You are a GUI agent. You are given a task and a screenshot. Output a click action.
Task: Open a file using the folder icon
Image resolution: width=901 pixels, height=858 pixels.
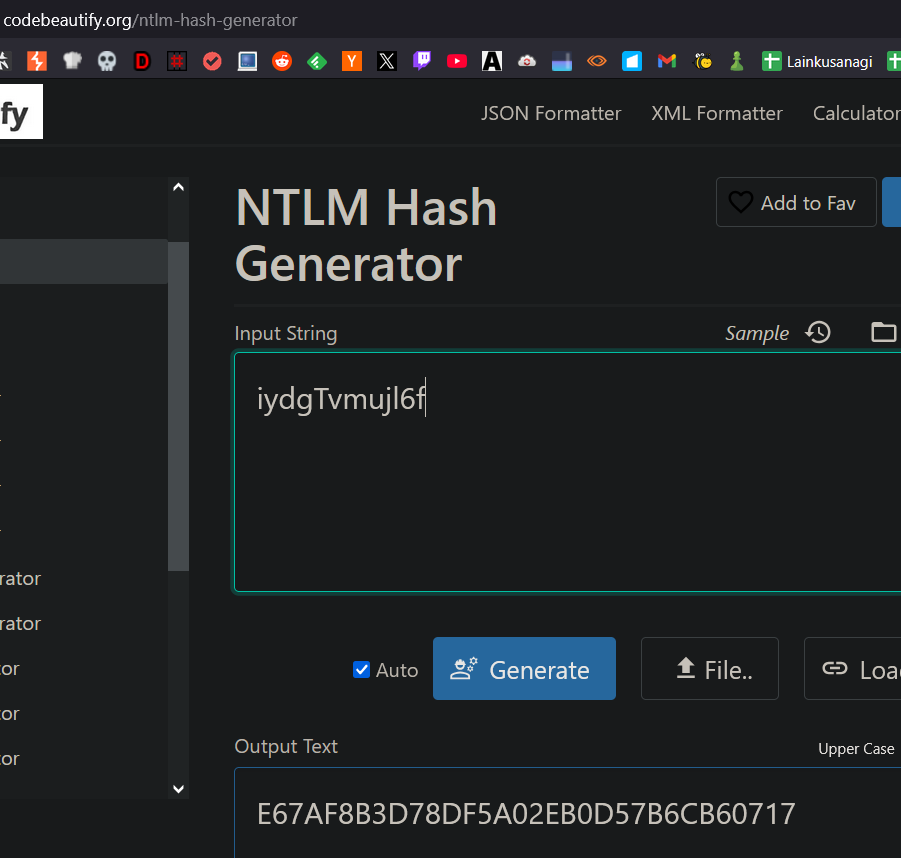pos(883,332)
